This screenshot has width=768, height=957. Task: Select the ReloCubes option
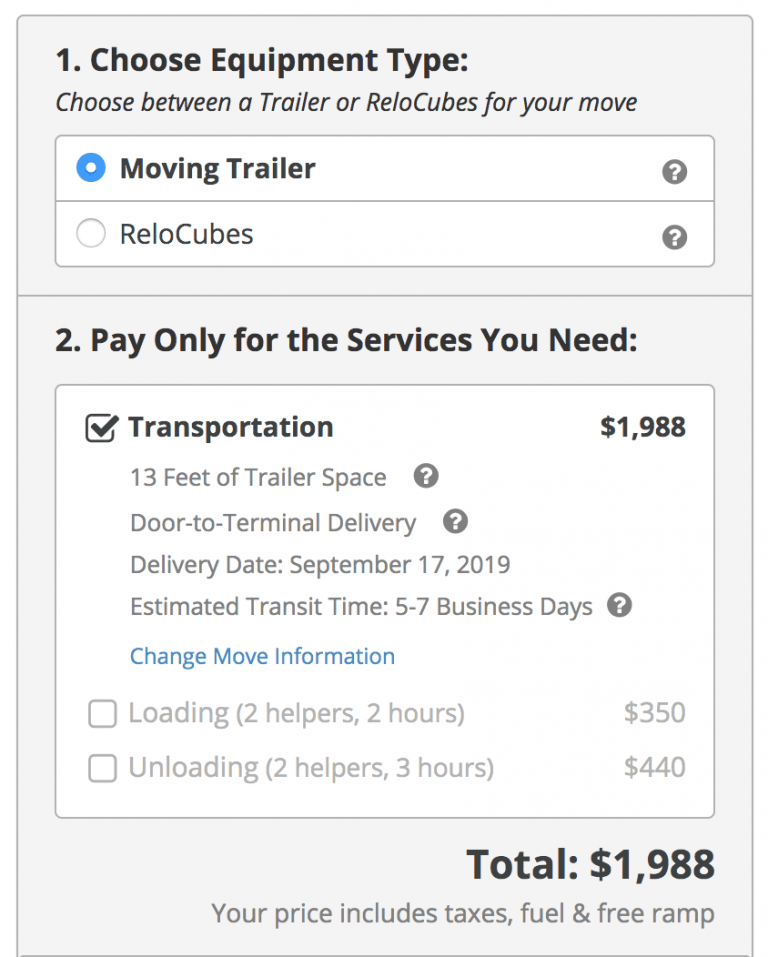pos(91,233)
